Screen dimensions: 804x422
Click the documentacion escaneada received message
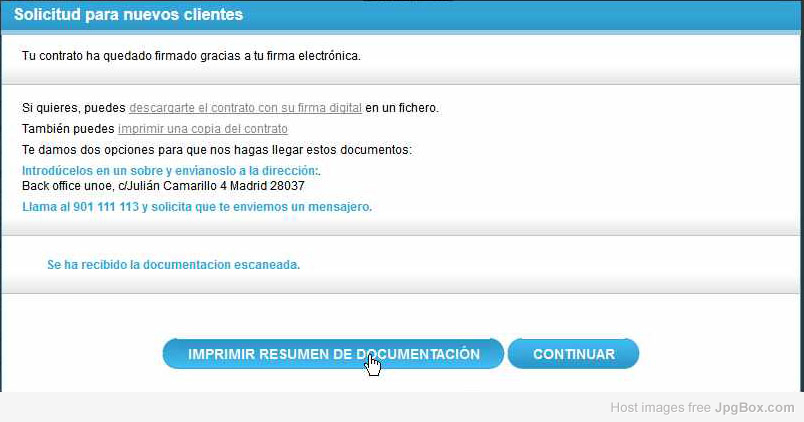[x=174, y=265]
